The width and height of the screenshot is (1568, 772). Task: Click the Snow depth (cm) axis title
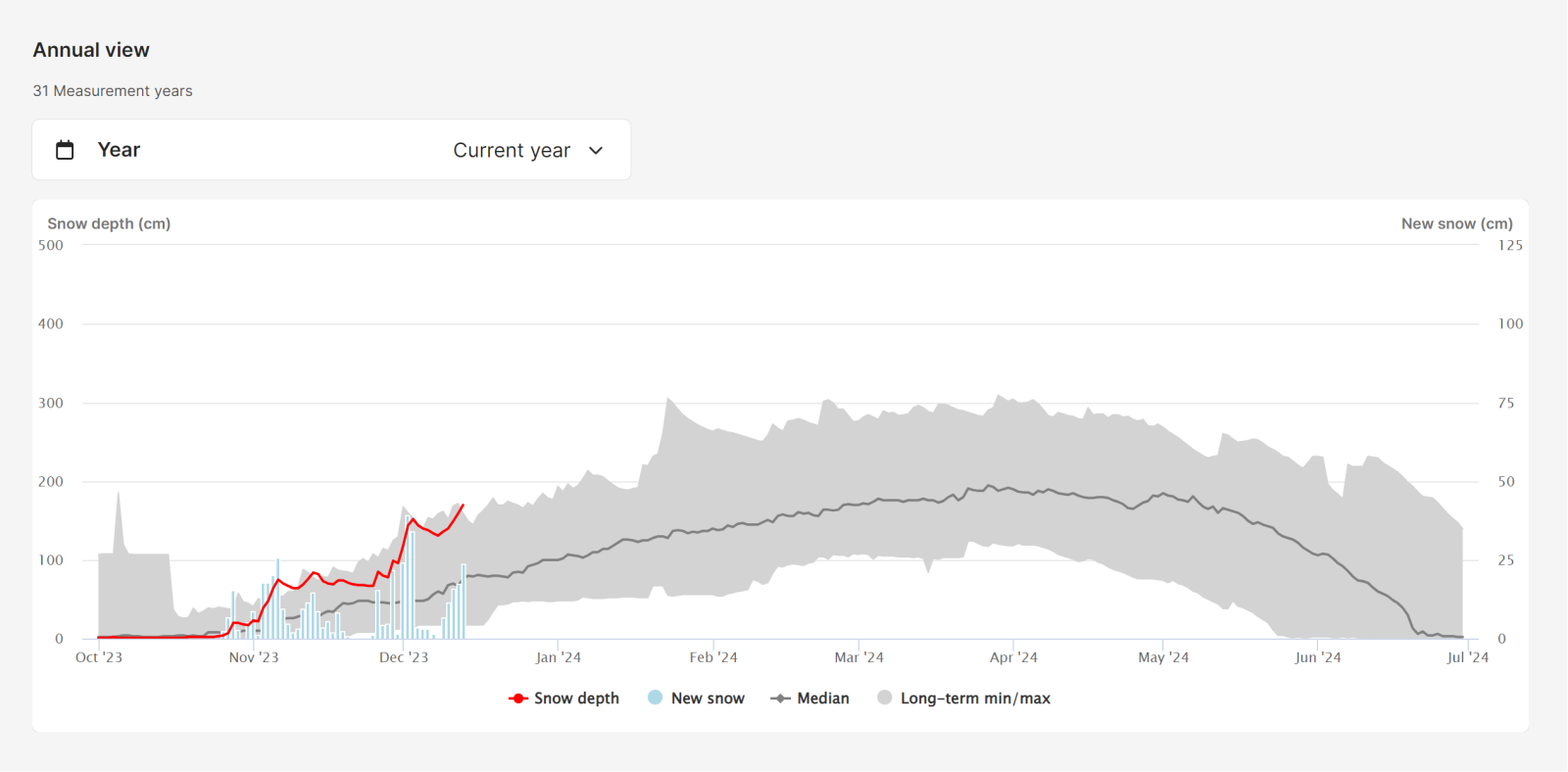pyautogui.click(x=109, y=223)
